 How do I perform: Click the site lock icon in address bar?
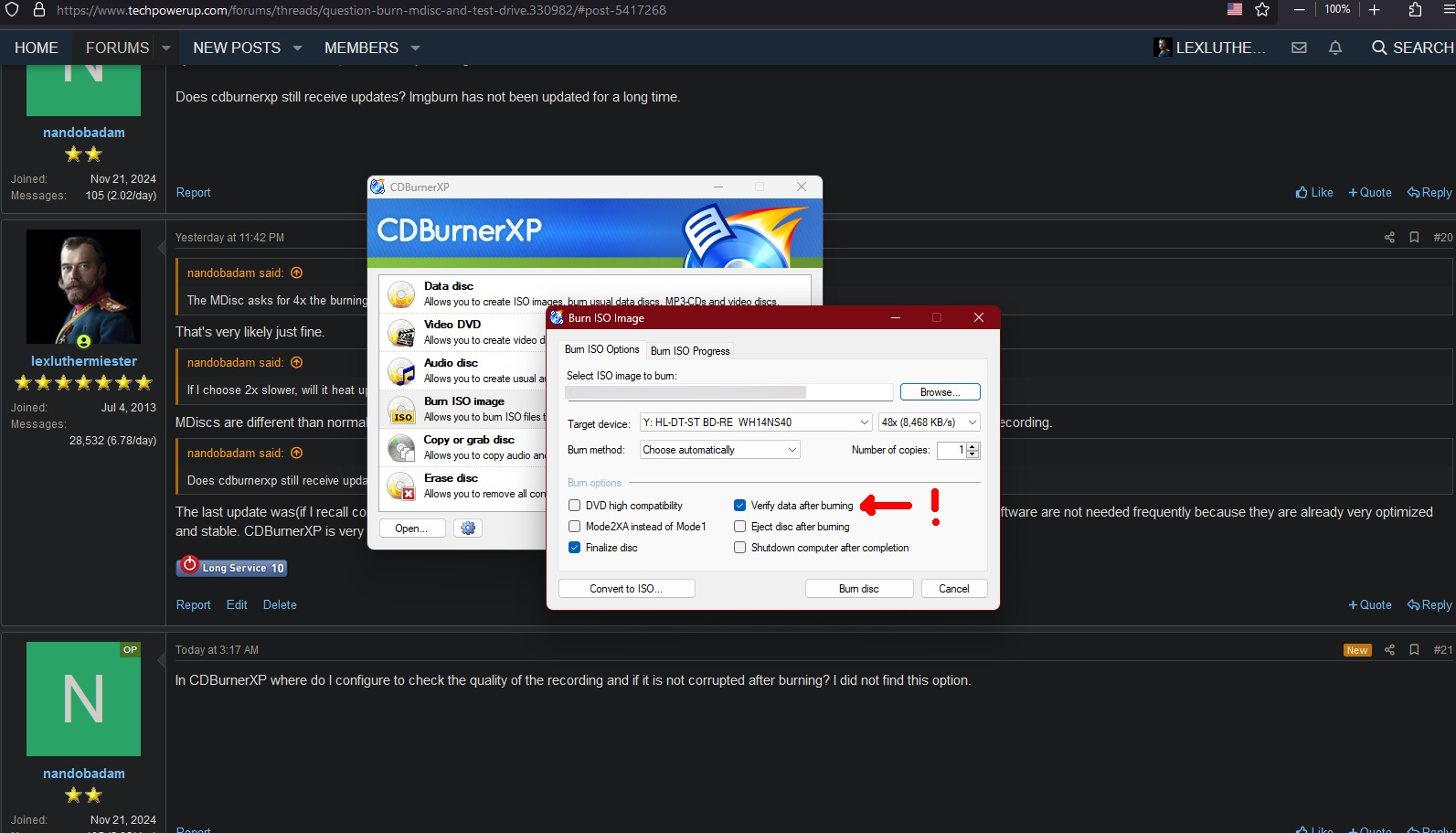pos(39,10)
